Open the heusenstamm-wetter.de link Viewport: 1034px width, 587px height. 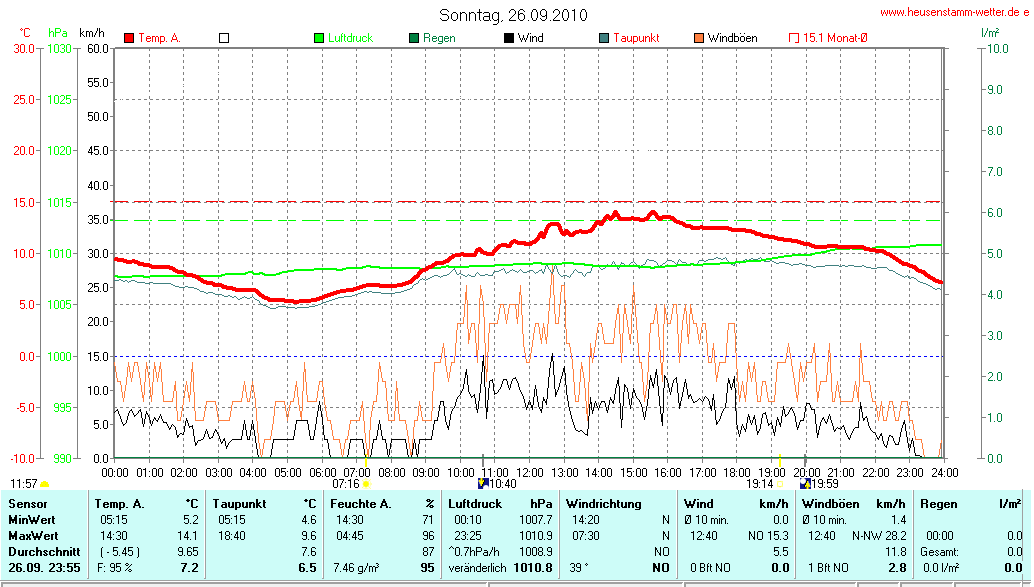point(954,12)
